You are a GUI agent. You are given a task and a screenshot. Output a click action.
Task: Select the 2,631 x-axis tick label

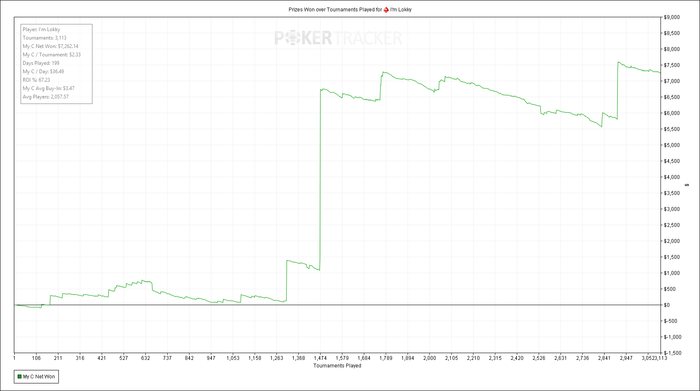click(x=560, y=358)
